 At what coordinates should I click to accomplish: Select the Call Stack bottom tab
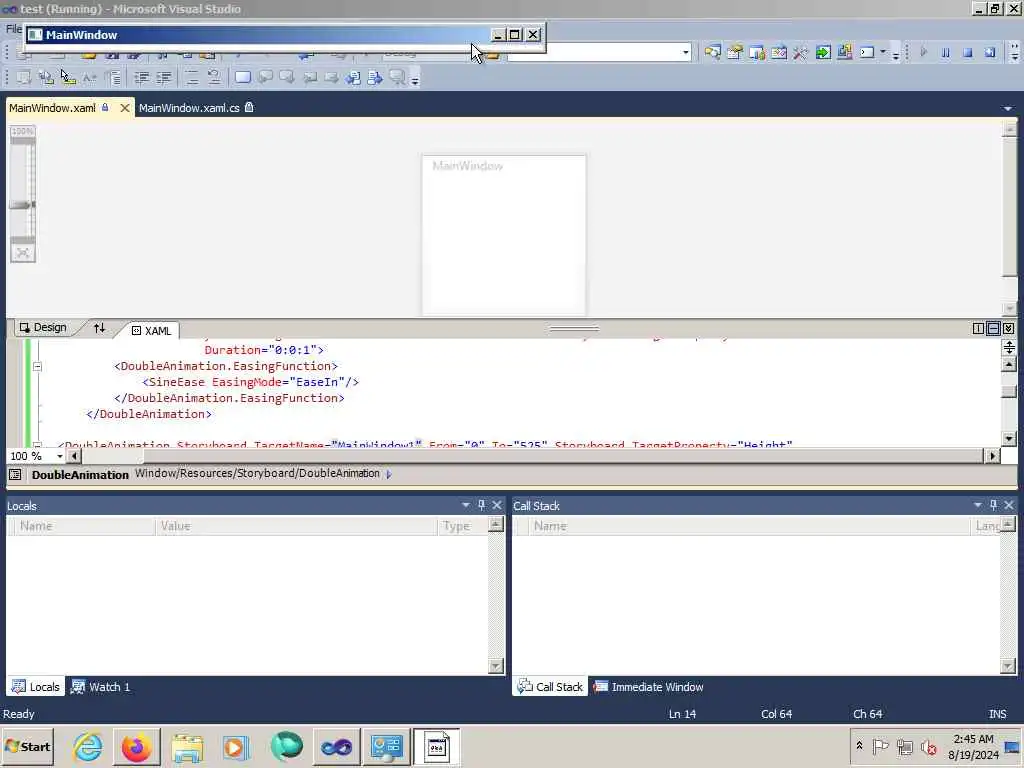550,686
